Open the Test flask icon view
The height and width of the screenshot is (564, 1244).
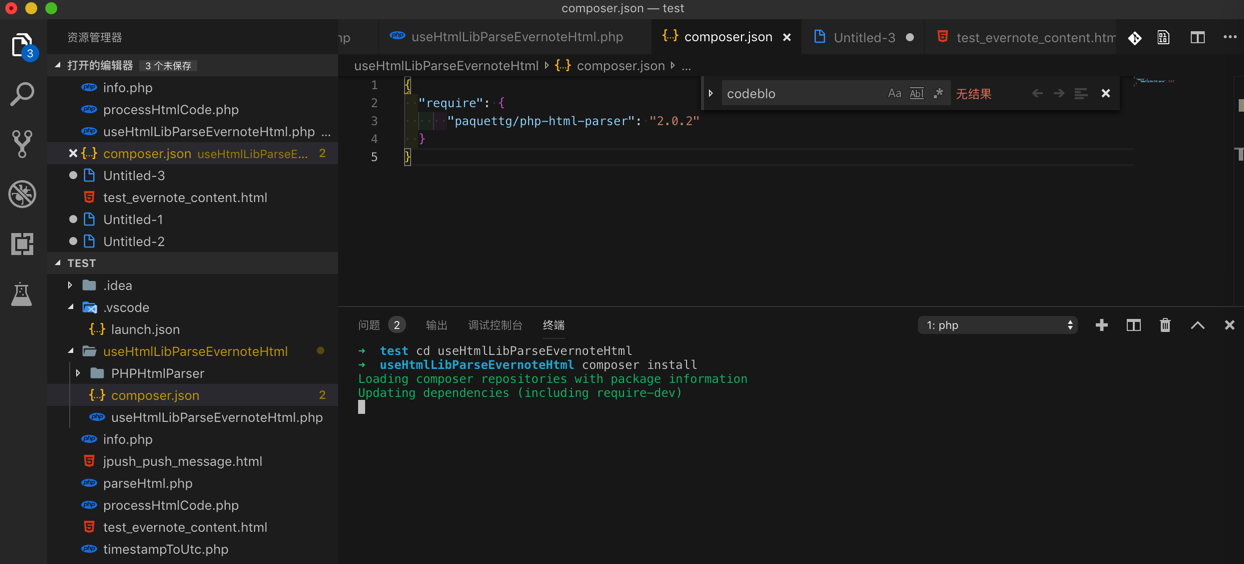[22, 294]
